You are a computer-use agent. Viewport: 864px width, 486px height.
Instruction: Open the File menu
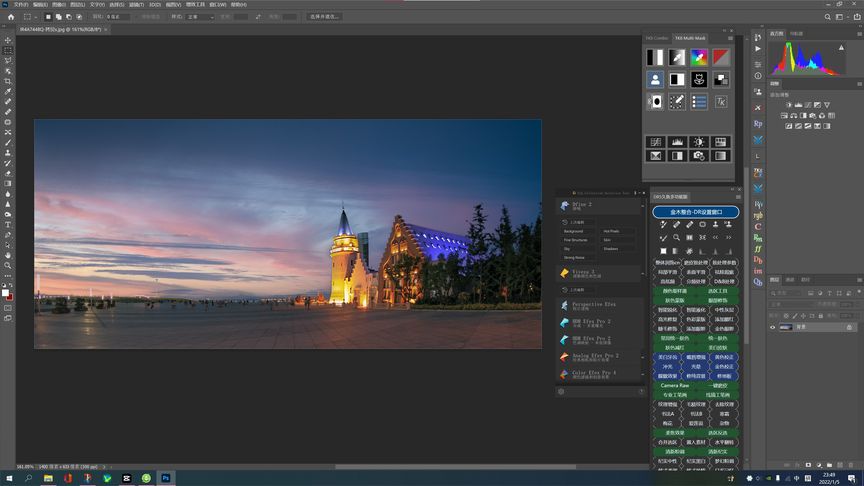click(x=21, y=4)
